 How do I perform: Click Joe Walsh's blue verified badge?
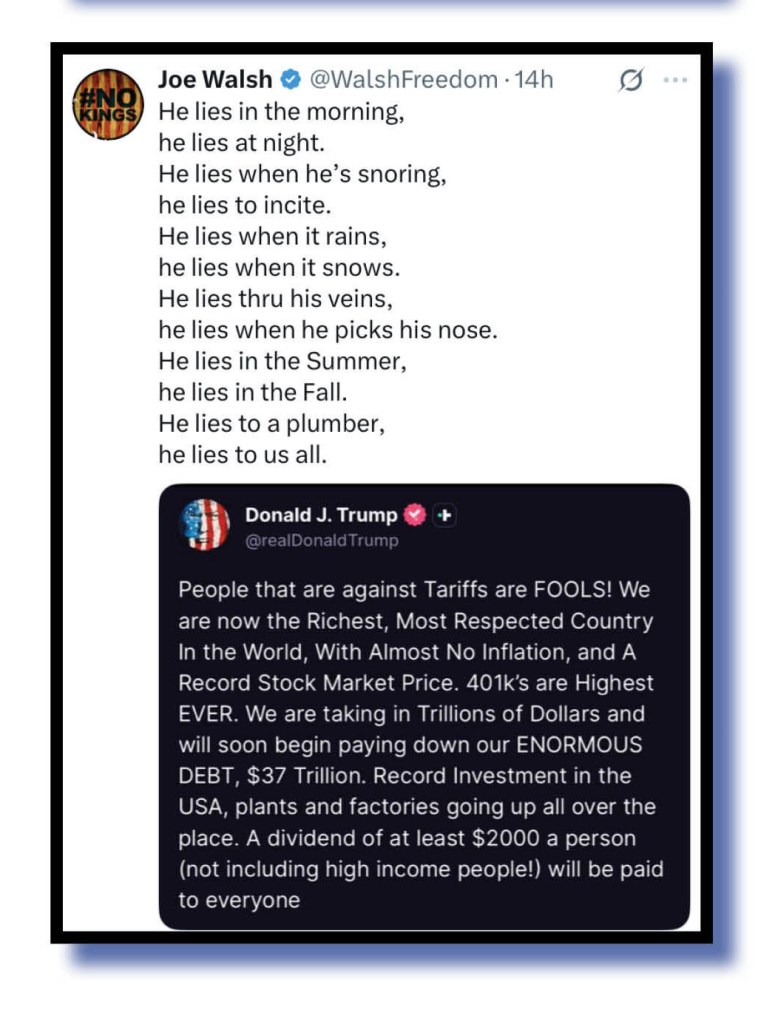(291, 79)
